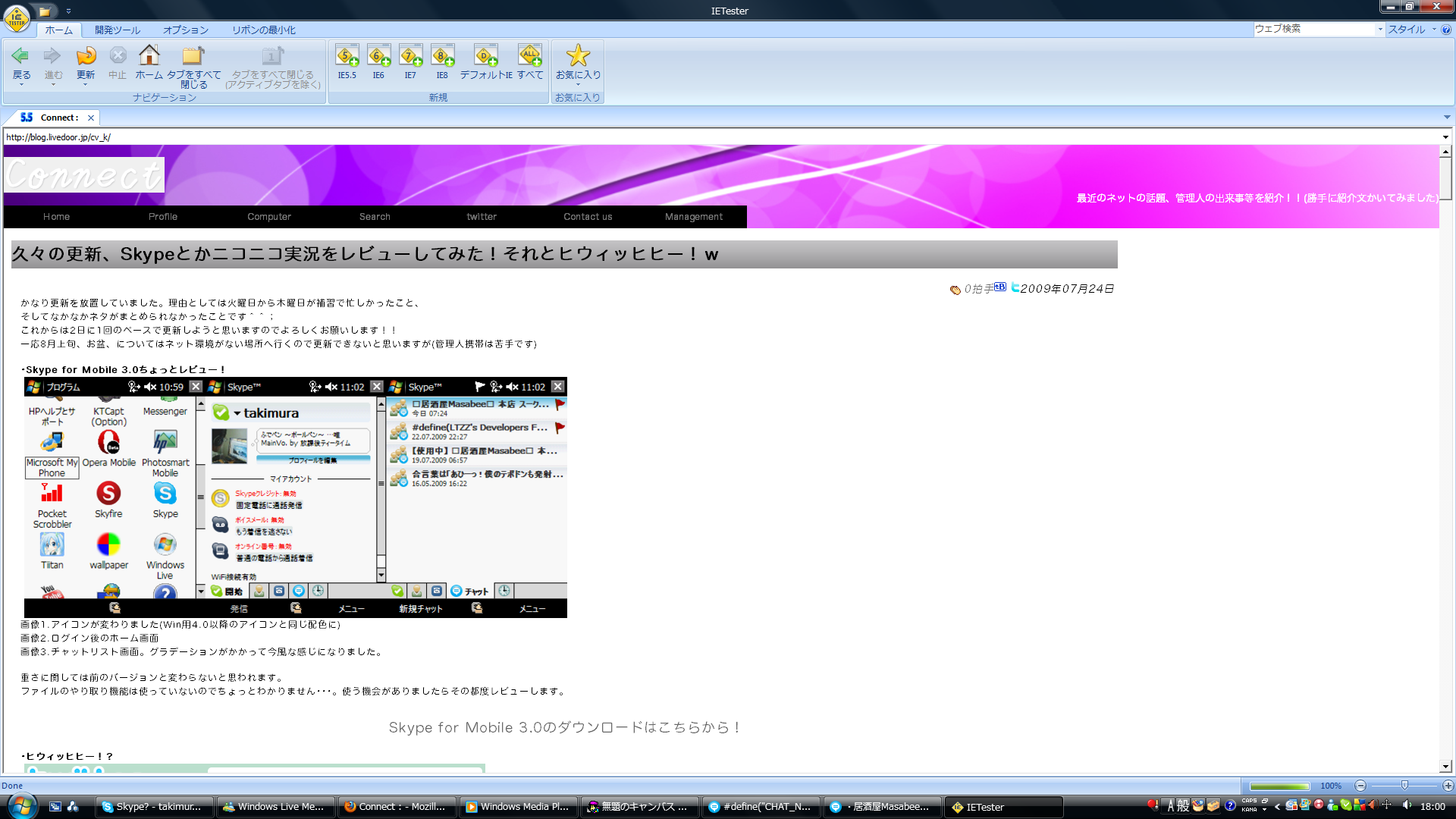Viewport: 1456px width, 819px height.
Task: Click the help icon in ribbon corner
Action: click(1446, 30)
